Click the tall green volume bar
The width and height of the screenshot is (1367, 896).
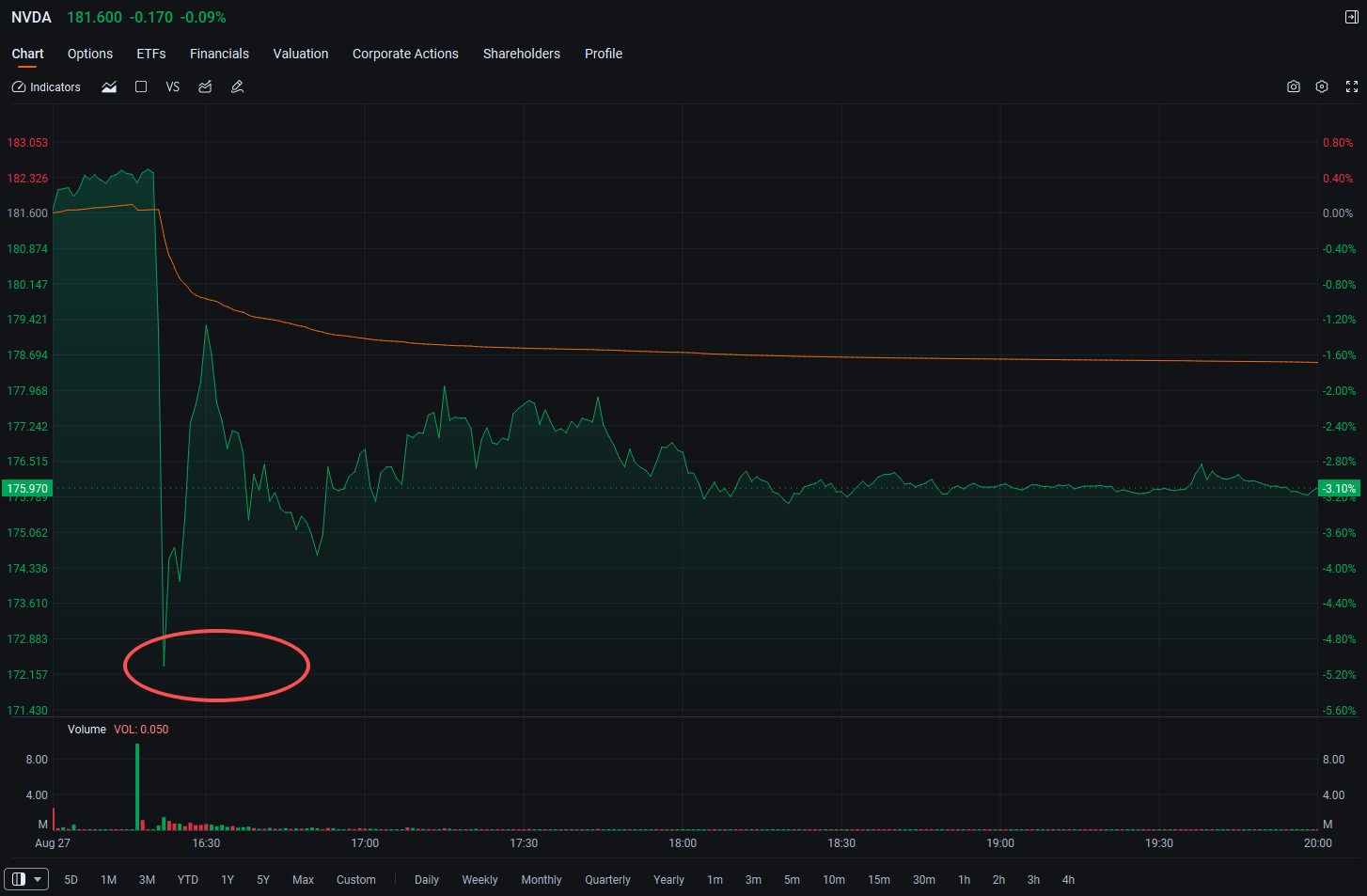click(137, 787)
